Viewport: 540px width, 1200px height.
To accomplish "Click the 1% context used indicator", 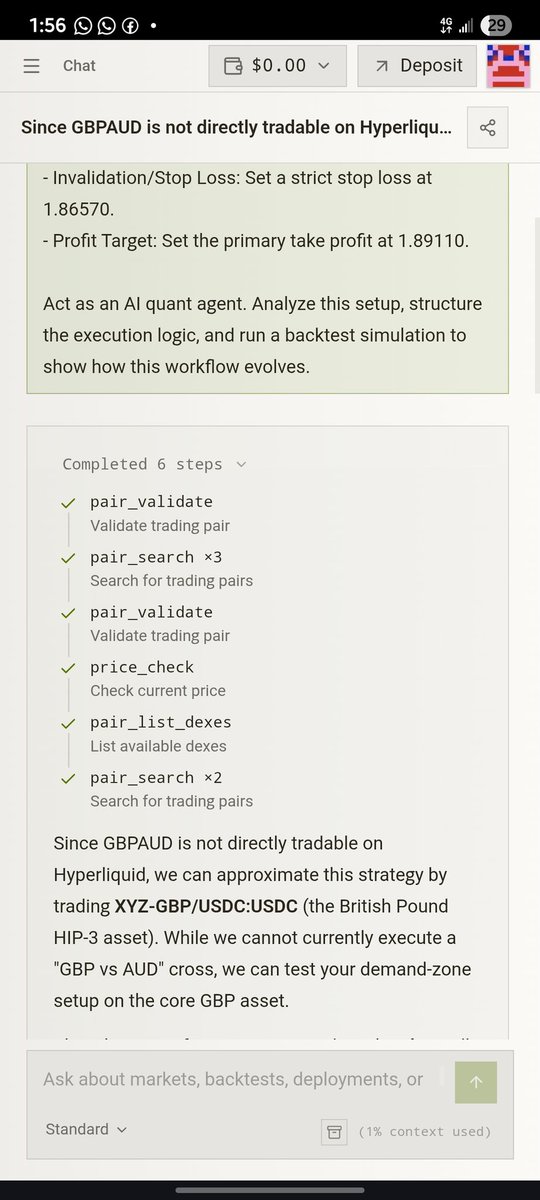I will (425, 1132).
